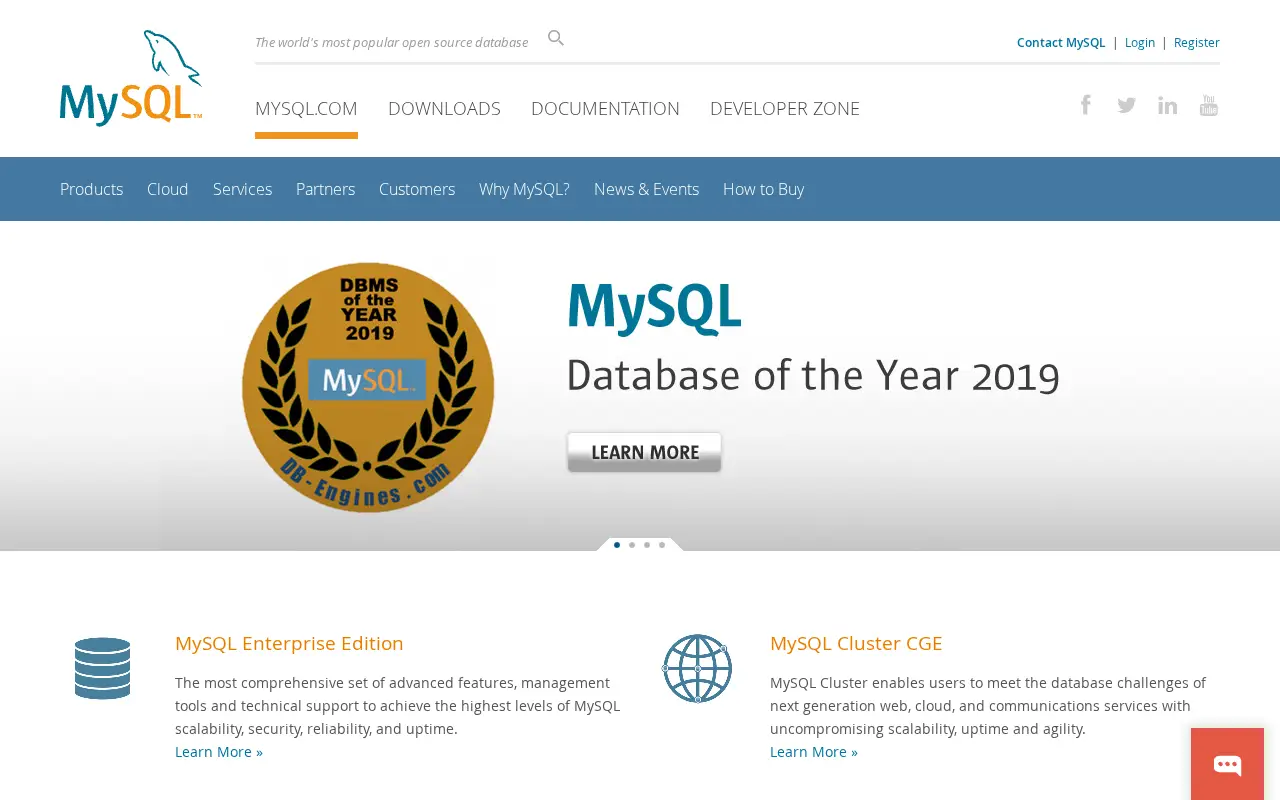Open the search magnifier icon

tap(556, 38)
